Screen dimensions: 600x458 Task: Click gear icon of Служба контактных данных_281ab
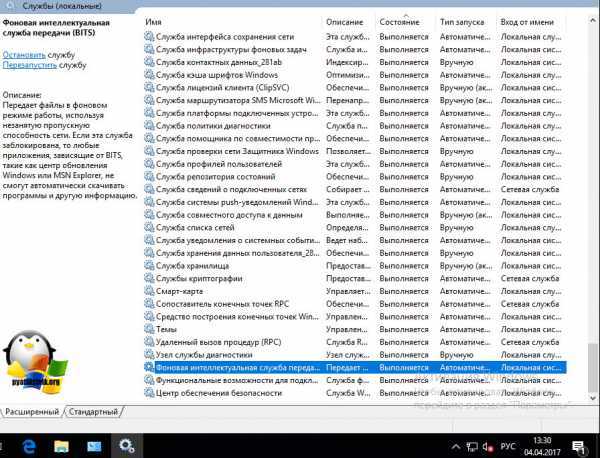149,62
